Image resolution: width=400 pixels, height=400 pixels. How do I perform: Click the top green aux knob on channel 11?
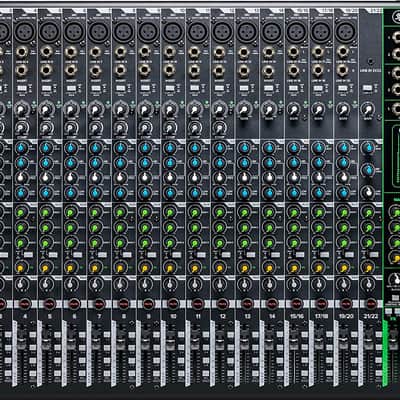coord(194,212)
